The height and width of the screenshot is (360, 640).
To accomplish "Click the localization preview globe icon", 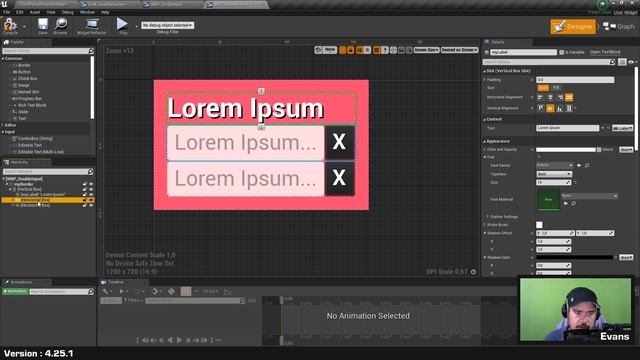I will point(318,50).
